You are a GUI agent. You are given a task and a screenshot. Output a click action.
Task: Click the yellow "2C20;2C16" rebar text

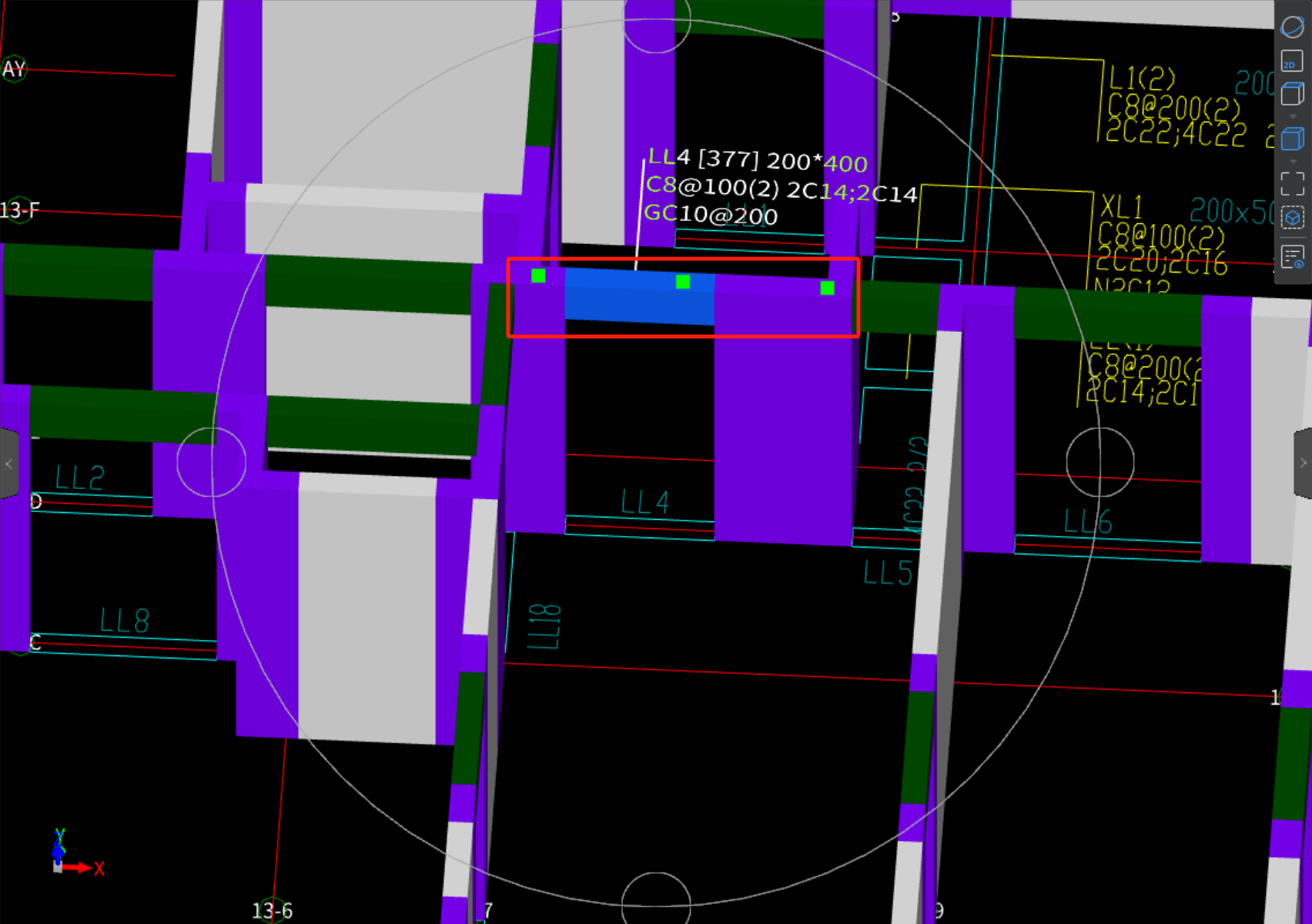click(1160, 261)
